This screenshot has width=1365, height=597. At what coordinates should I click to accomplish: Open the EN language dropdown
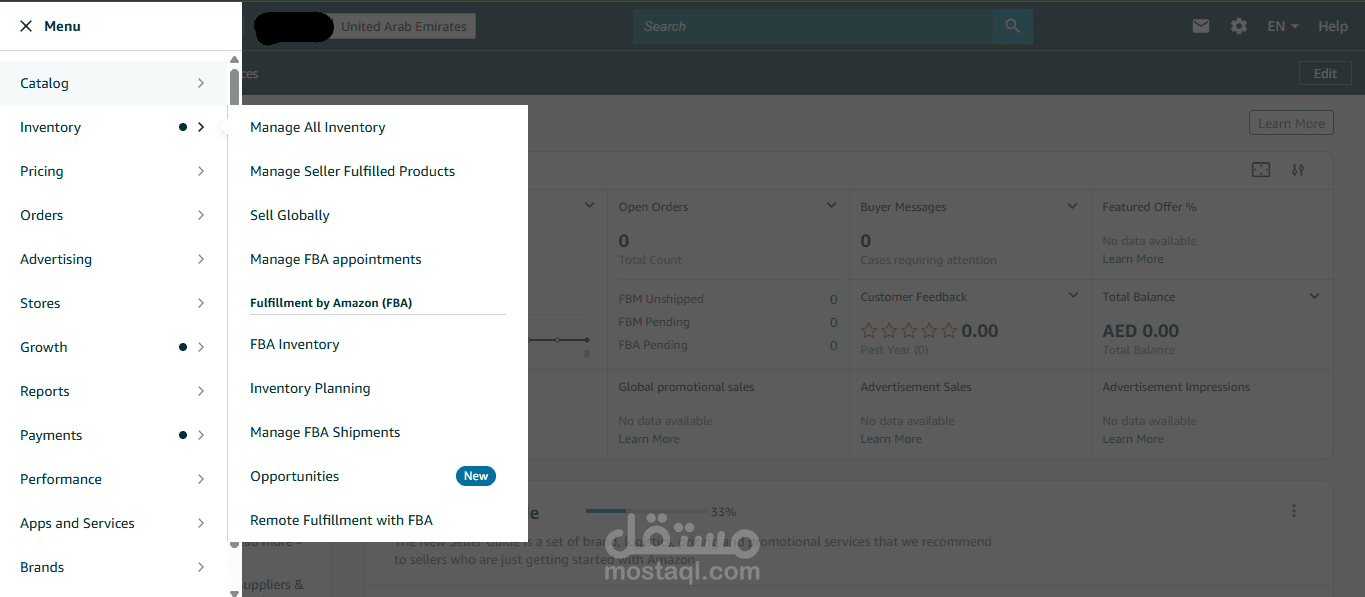coord(1283,26)
